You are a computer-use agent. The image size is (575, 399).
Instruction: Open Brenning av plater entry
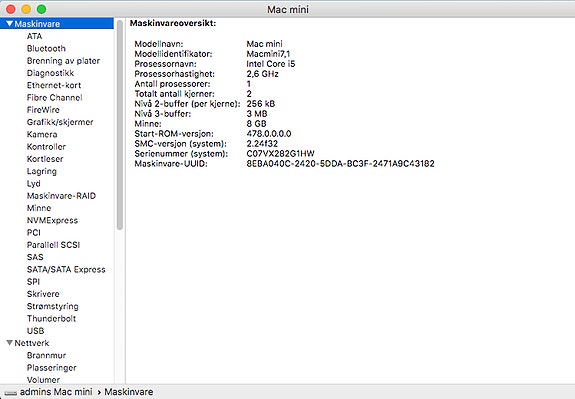click(63, 61)
